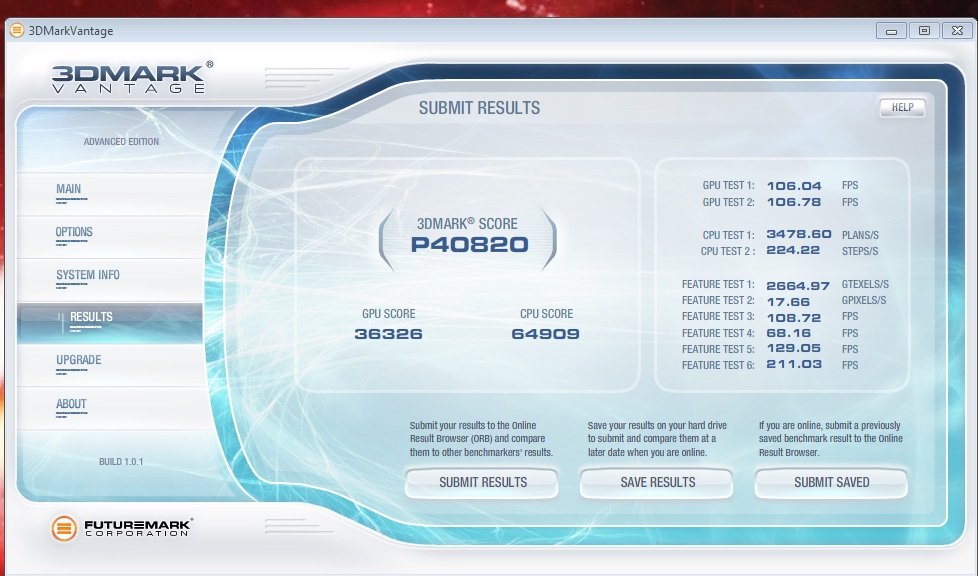The width and height of the screenshot is (978, 576).
Task: Click the 'FEATURE TEST 6:' row label
Action: point(718,365)
